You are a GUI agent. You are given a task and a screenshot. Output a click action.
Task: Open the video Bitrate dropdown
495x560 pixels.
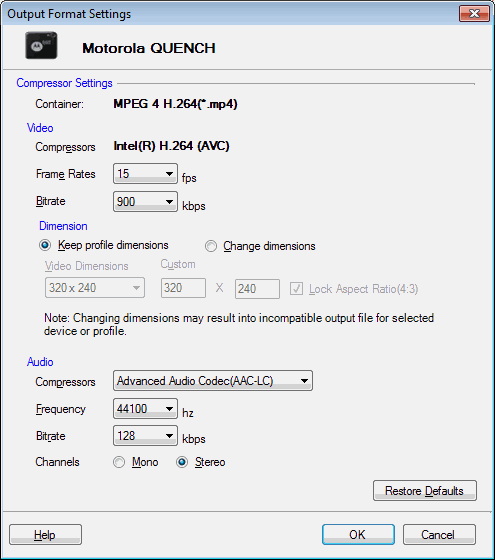coord(145,201)
